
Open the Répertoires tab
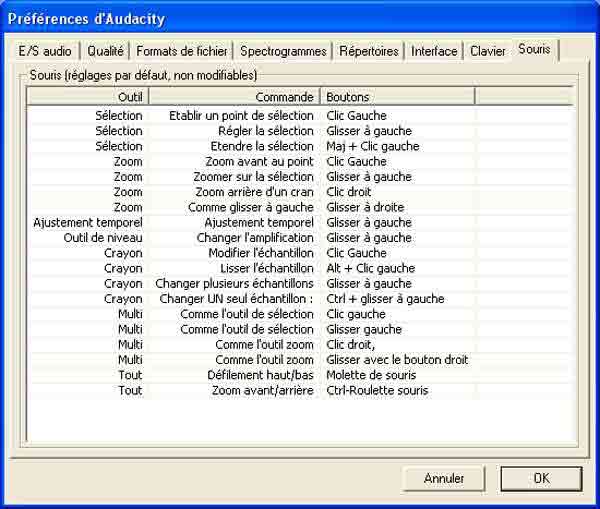coord(369,51)
